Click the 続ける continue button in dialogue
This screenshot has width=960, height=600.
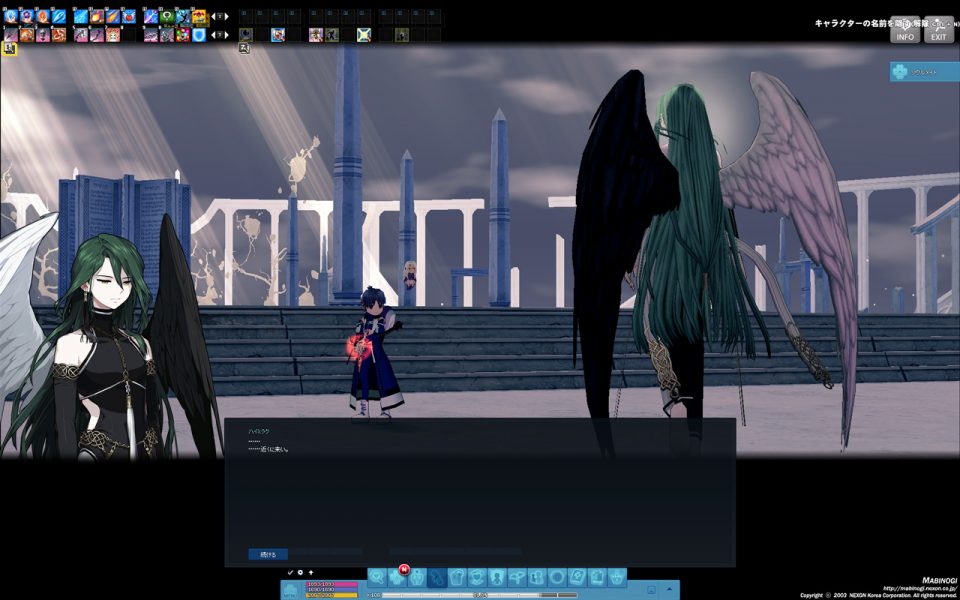pyautogui.click(x=267, y=554)
